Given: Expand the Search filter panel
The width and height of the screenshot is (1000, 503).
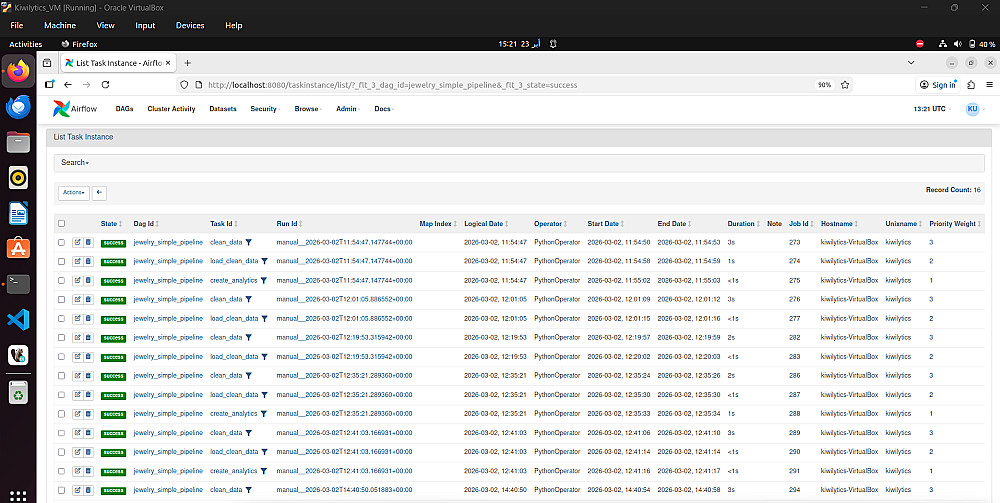Looking at the screenshot, I should coord(75,163).
